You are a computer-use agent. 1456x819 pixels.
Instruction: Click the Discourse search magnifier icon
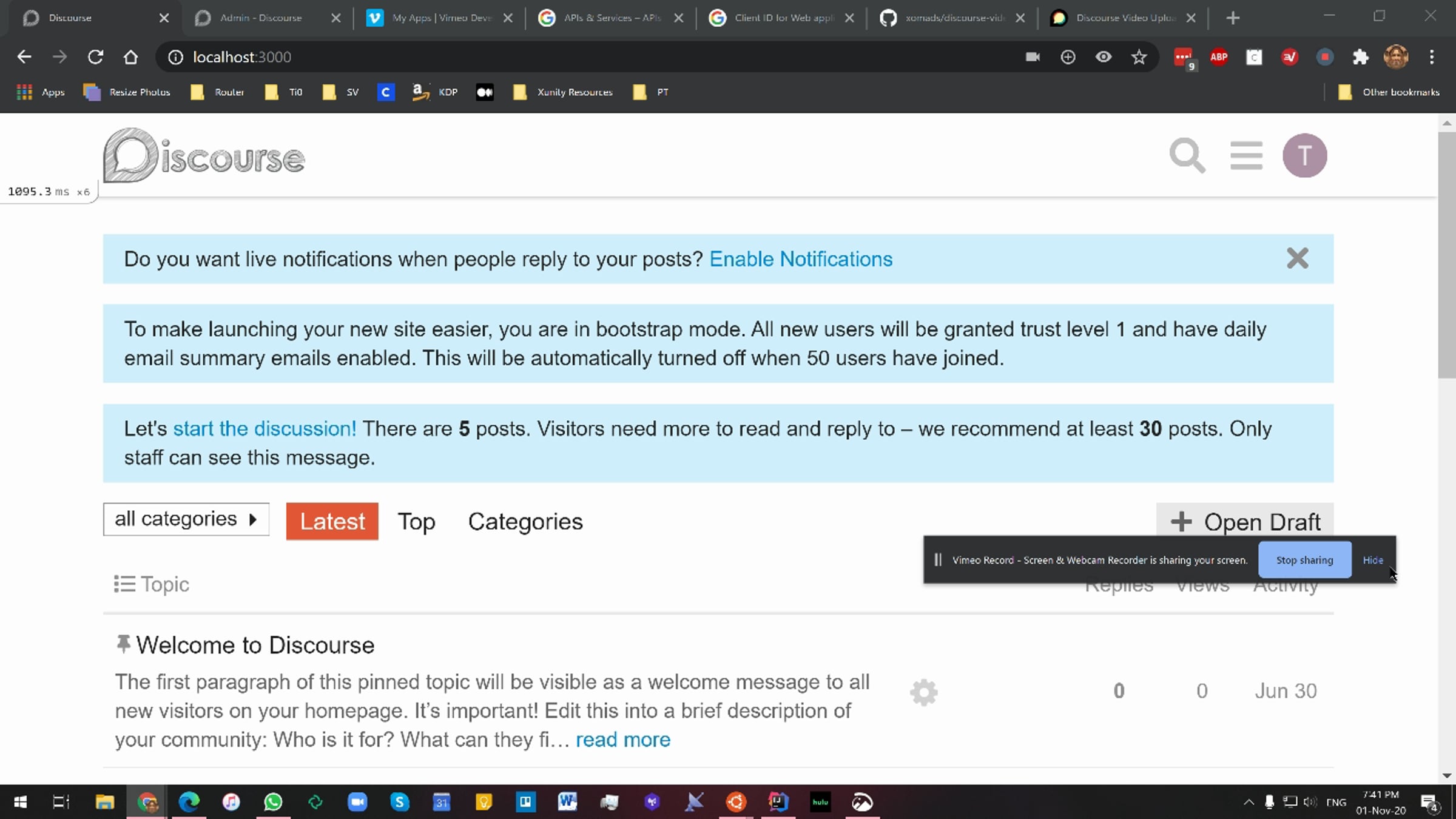pyautogui.click(x=1187, y=156)
